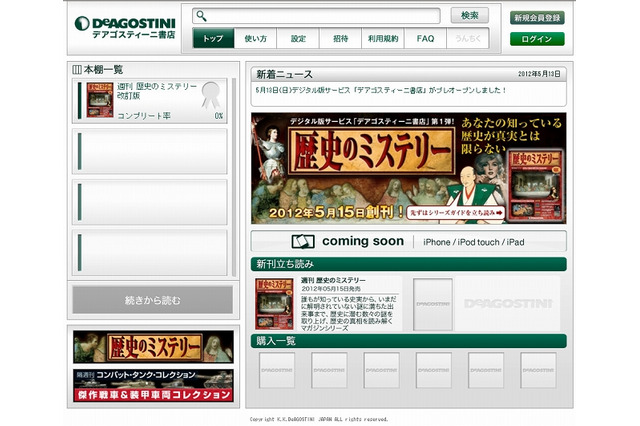Viewport: 640px width, 426px height.
Task: Click the main 歴史のミステリー title banner
Action: pos(371,151)
